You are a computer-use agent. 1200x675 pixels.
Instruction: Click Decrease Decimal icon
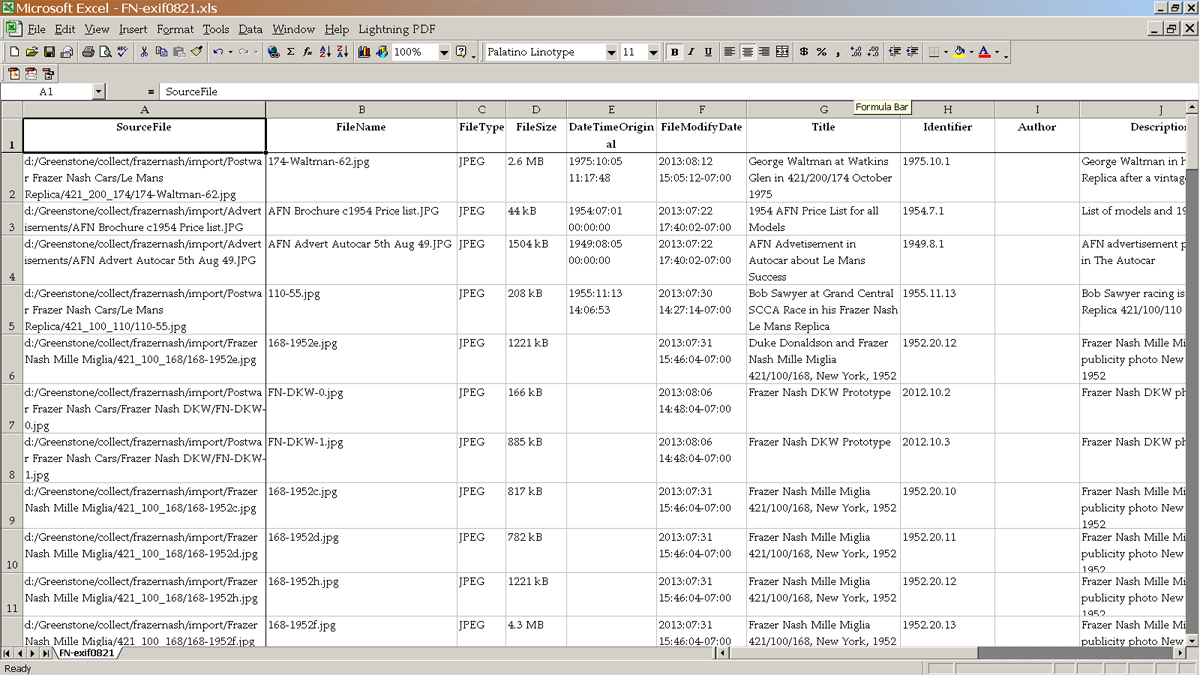[x=873, y=52]
